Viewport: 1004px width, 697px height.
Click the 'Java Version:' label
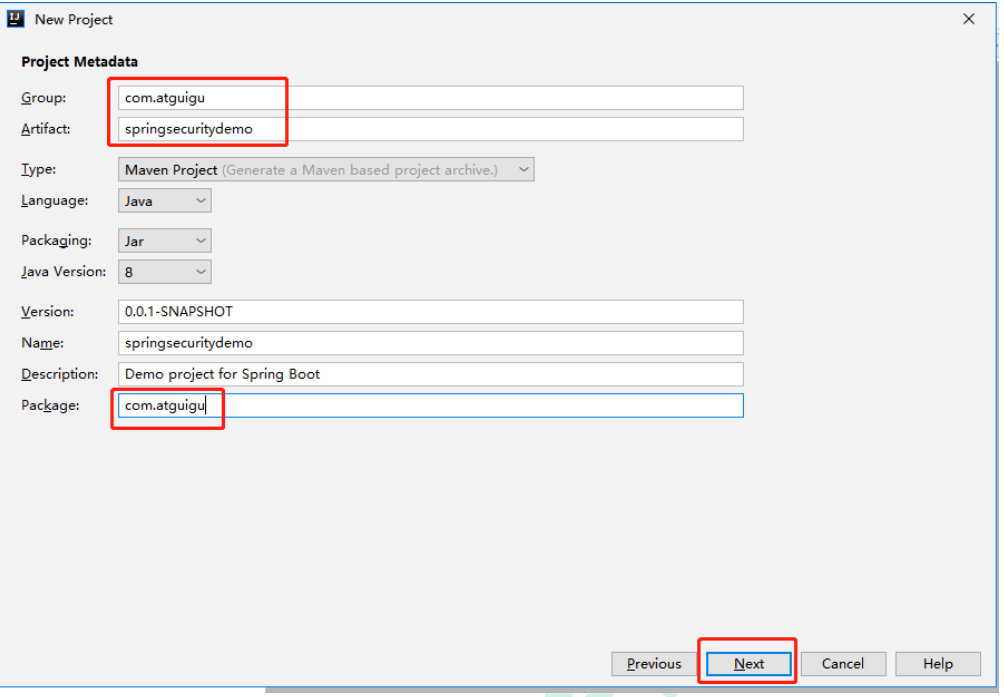[63, 272]
